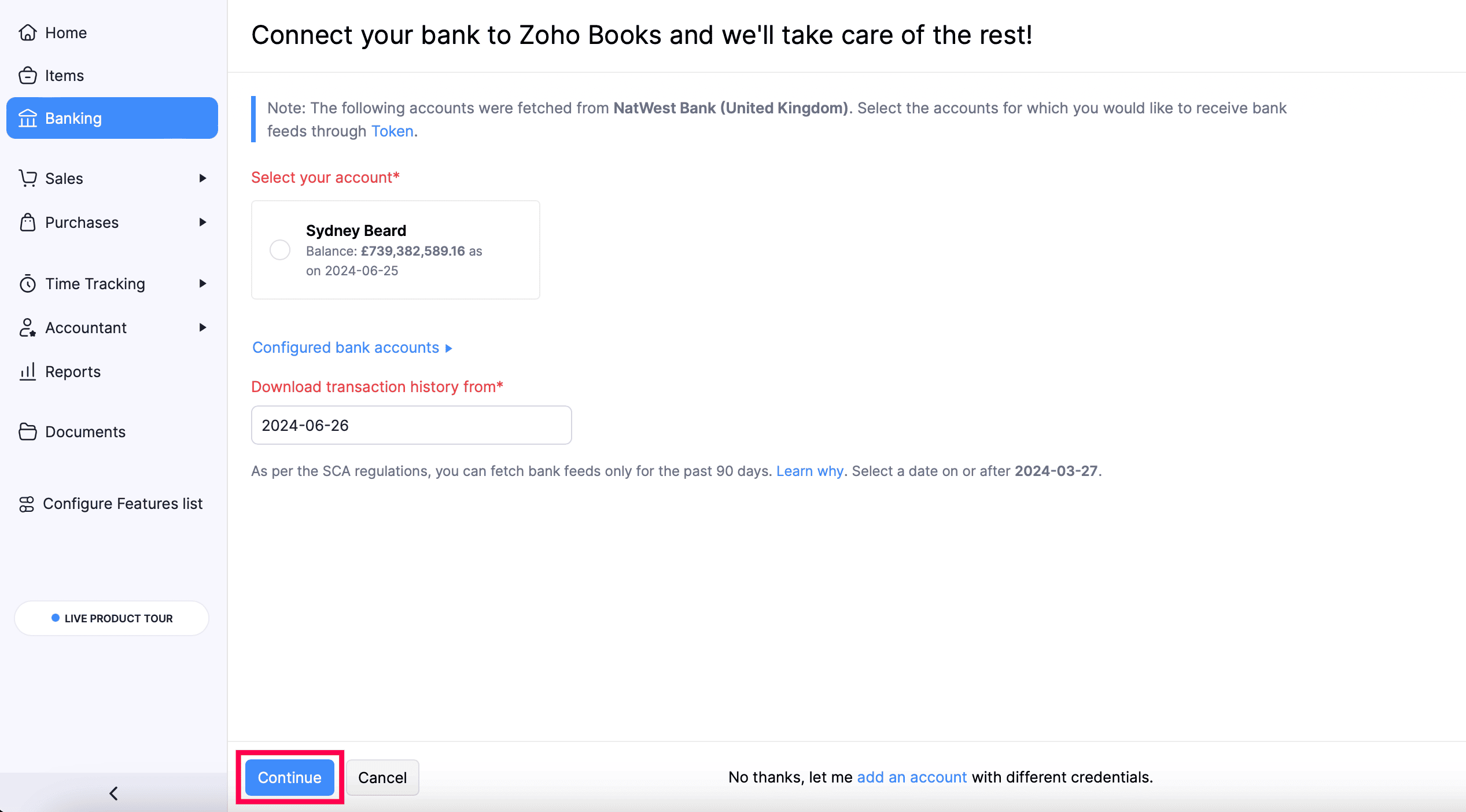Open the Accountant menu item
Viewport: 1466px width, 812px height.
pos(86,328)
